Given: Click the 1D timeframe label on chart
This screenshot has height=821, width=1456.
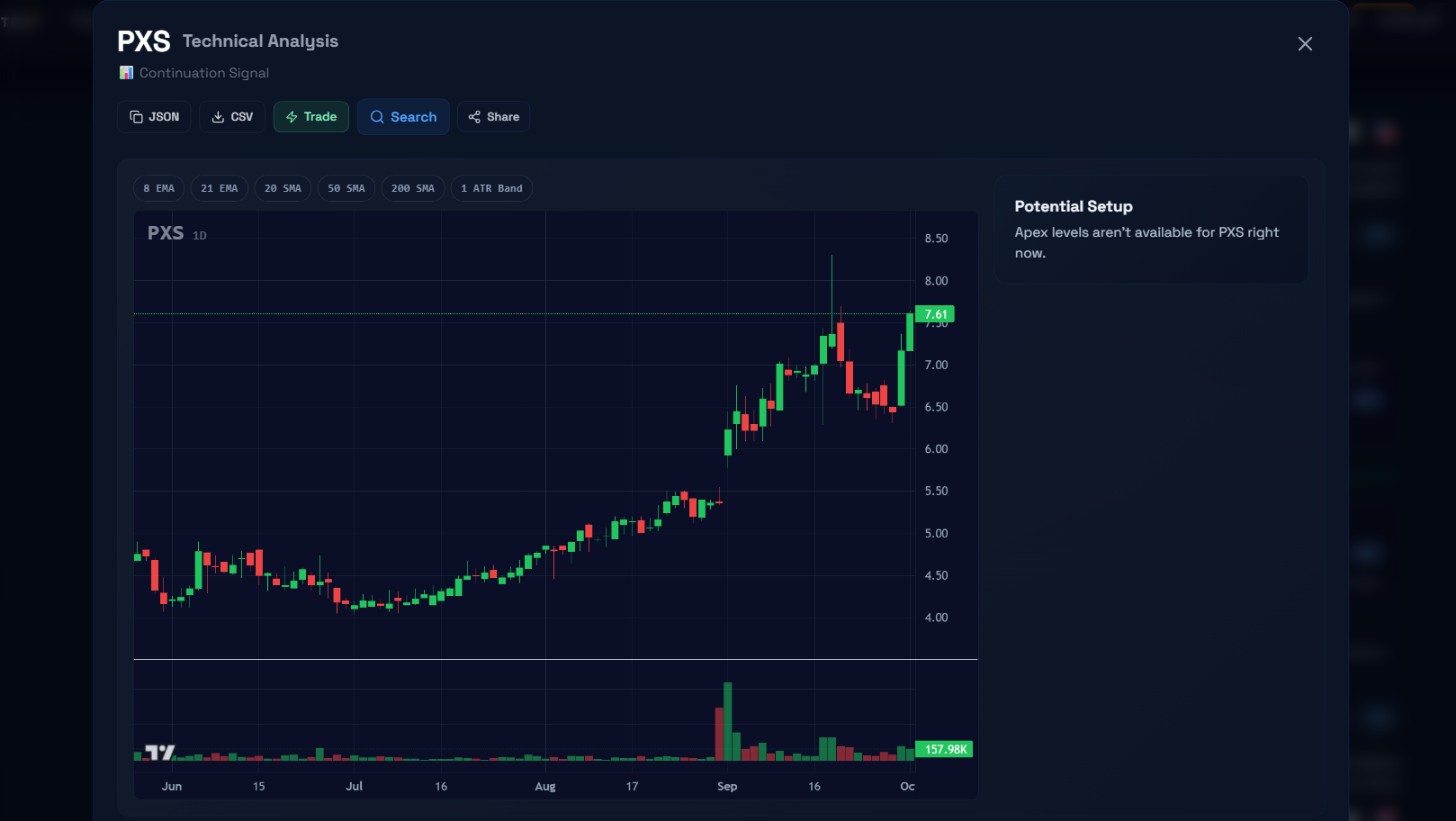Looking at the screenshot, I should pyautogui.click(x=199, y=236).
